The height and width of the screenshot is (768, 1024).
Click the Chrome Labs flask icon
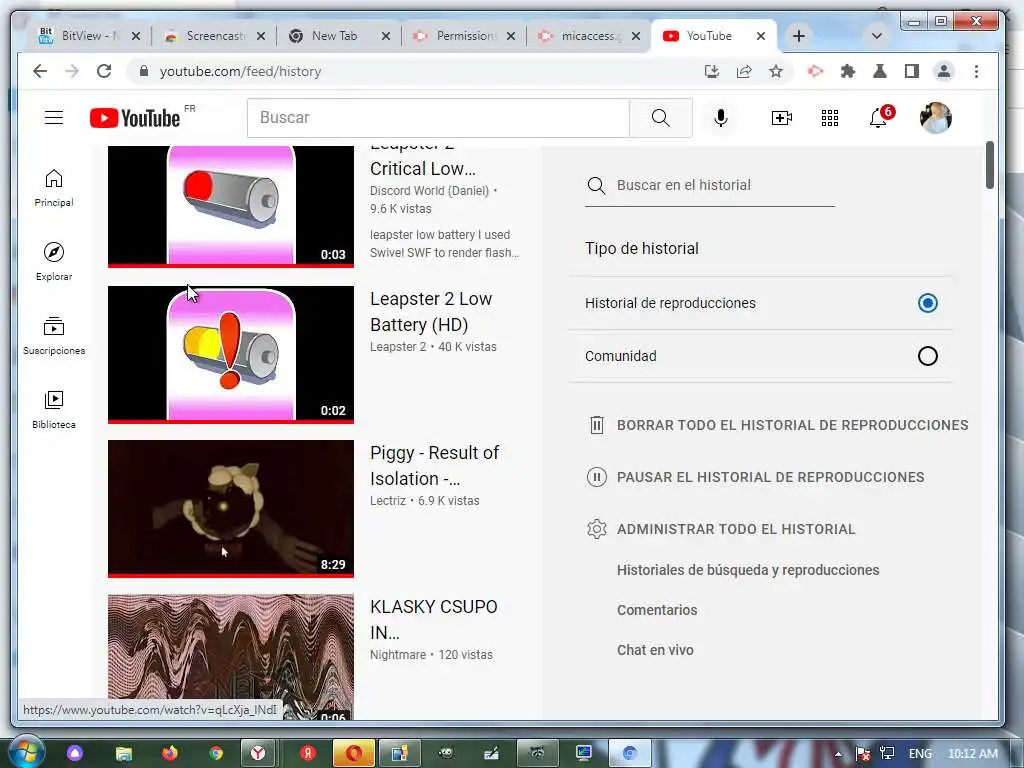click(880, 71)
